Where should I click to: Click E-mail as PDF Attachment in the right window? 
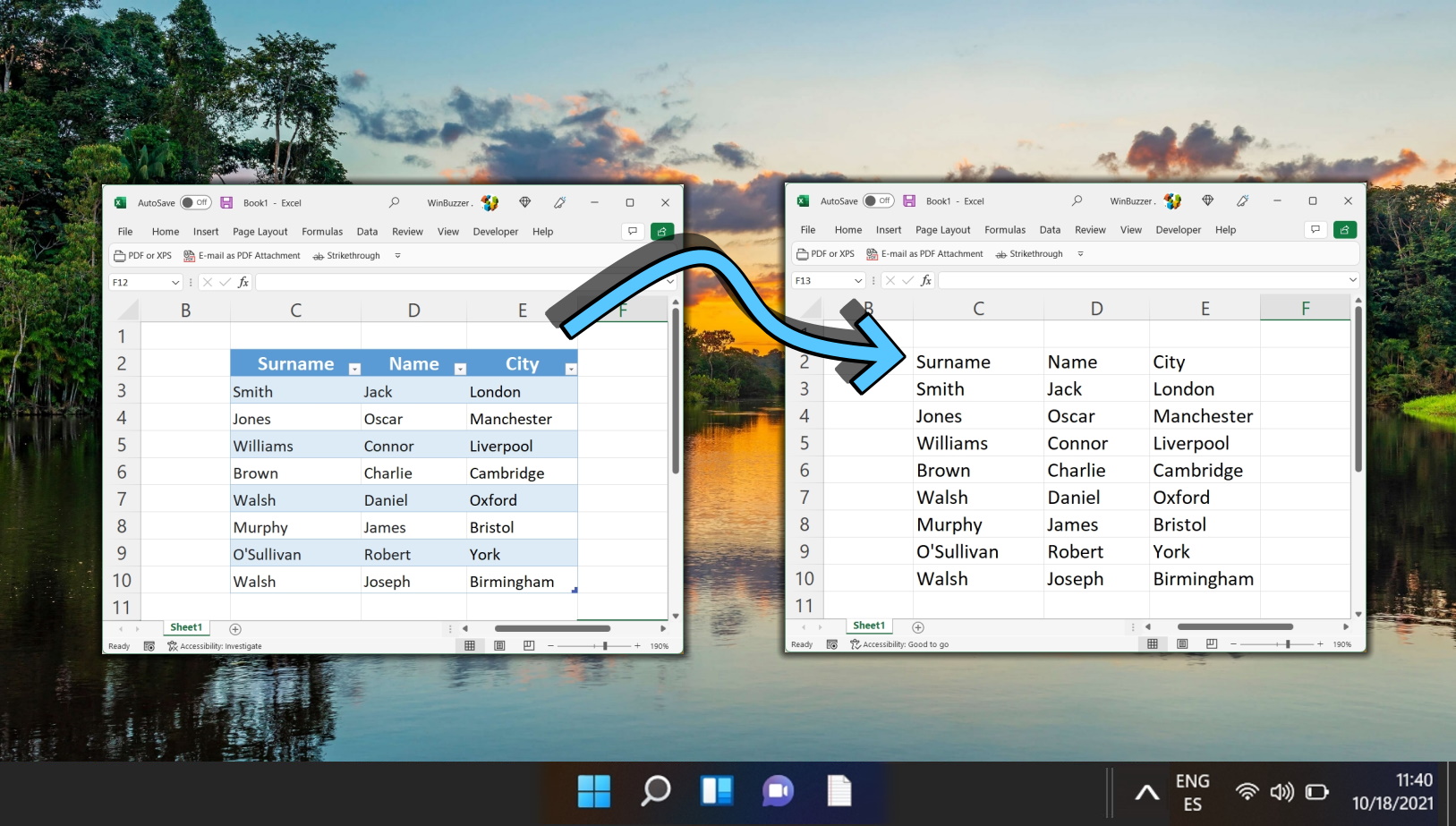(924, 254)
